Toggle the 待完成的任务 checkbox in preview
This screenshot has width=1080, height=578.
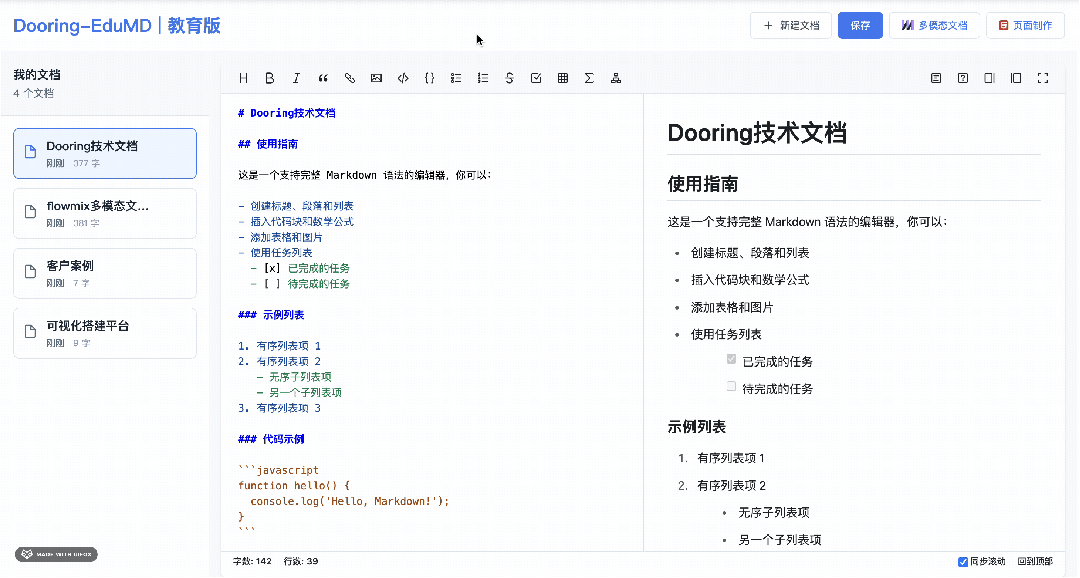(731, 386)
